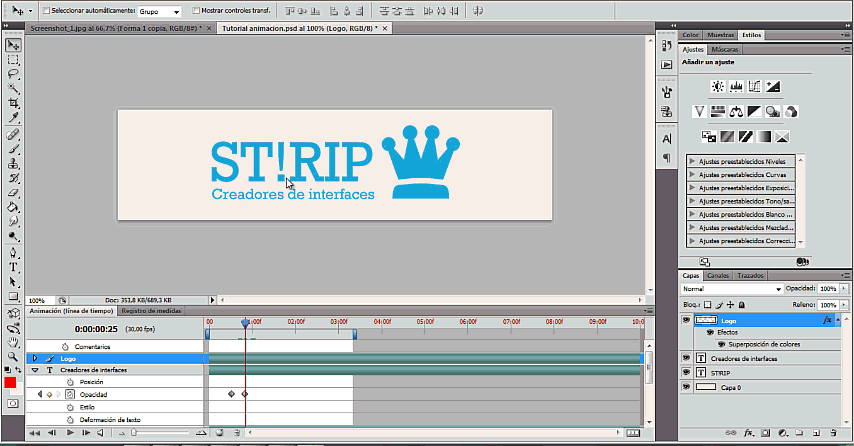Add an Exposure adjustment

pyautogui.click(x=773, y=87)
